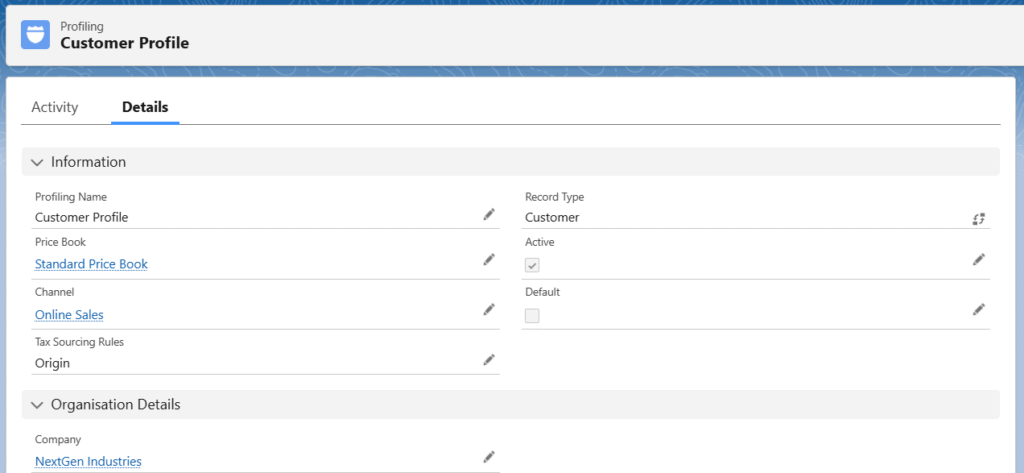Edit the Default field pencil icon
Screen dimensions: 1024x473
pyautogui.click(x=979, y=310)
